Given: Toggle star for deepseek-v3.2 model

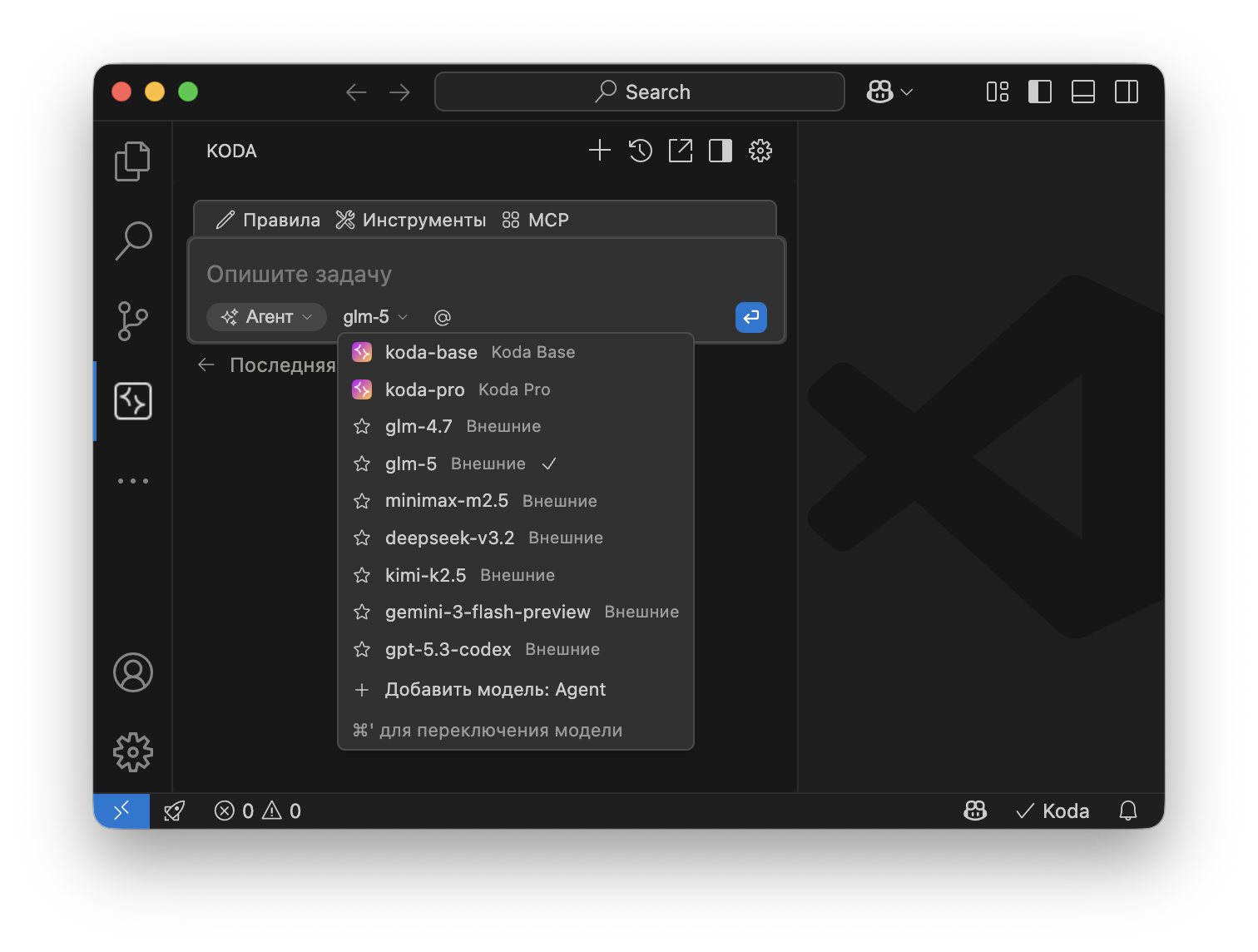Looking at the screenshot, I should 362,538.
